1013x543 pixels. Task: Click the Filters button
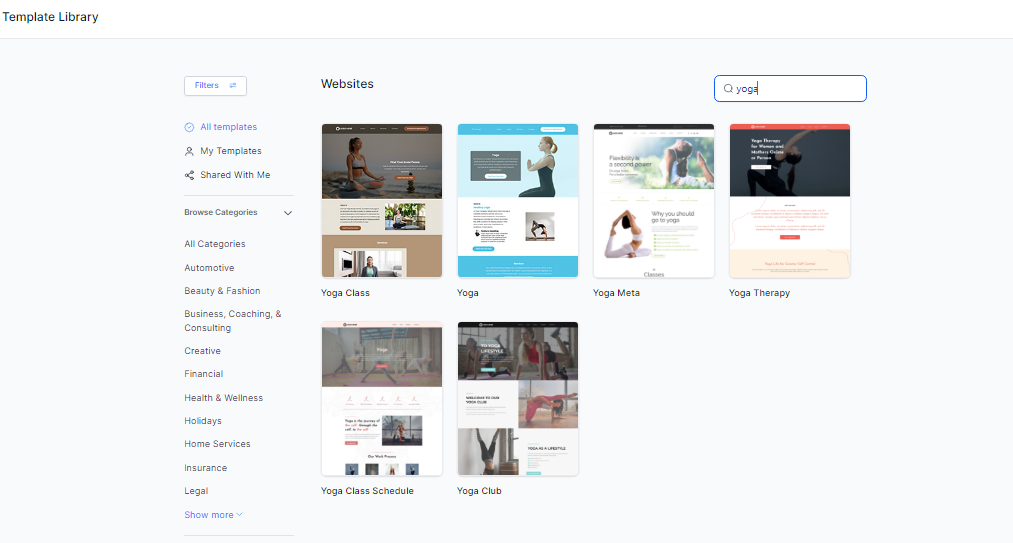(215, 86)
